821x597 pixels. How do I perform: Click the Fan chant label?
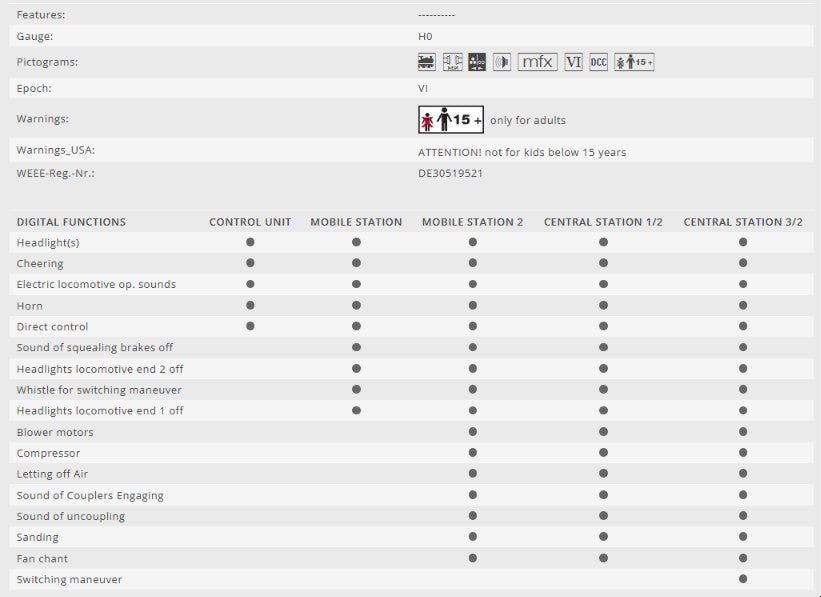point(42,559)
